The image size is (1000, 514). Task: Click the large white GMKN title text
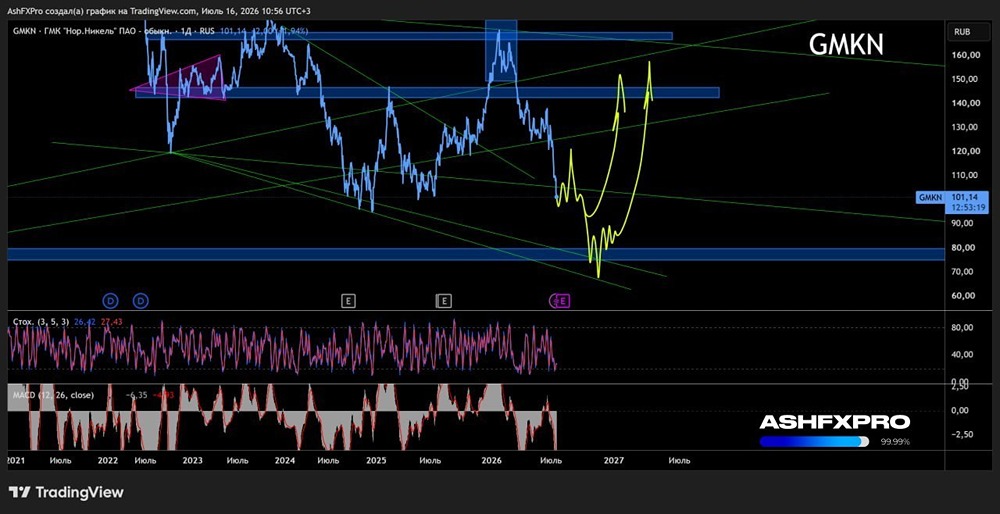tap(846, 45)
